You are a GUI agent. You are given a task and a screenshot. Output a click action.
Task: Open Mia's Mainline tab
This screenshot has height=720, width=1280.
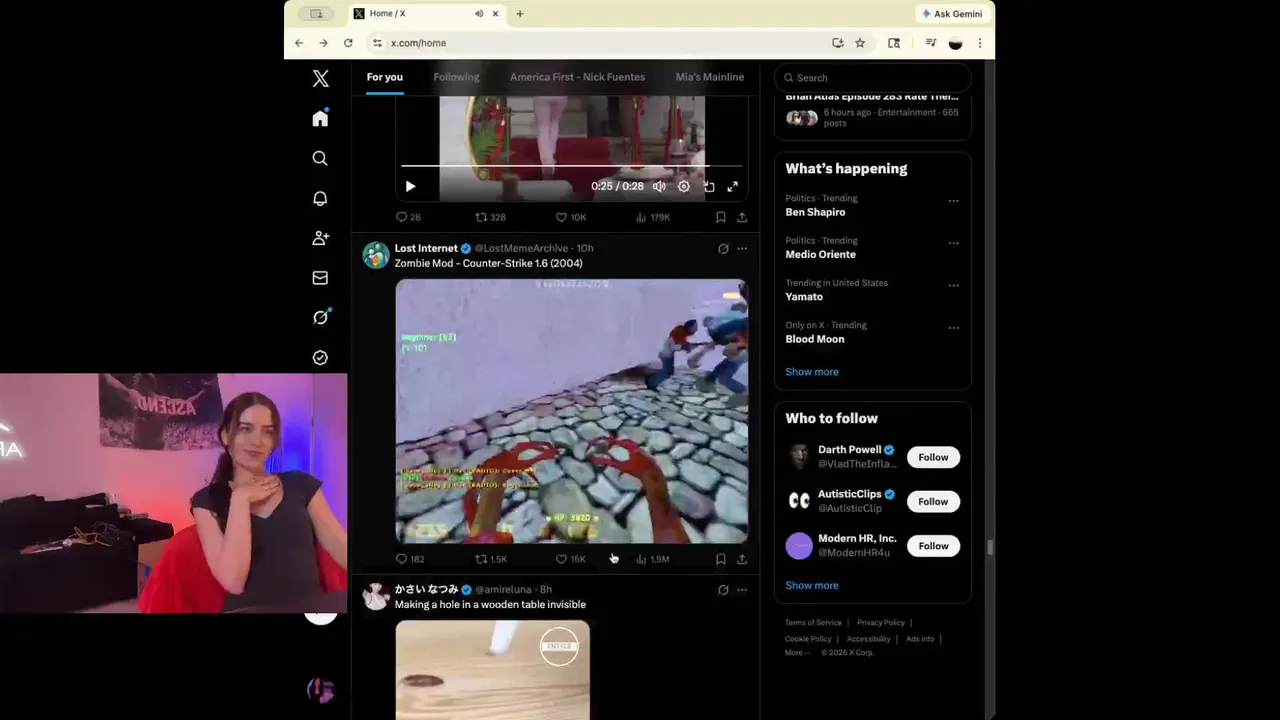click(x=709, y=77)
